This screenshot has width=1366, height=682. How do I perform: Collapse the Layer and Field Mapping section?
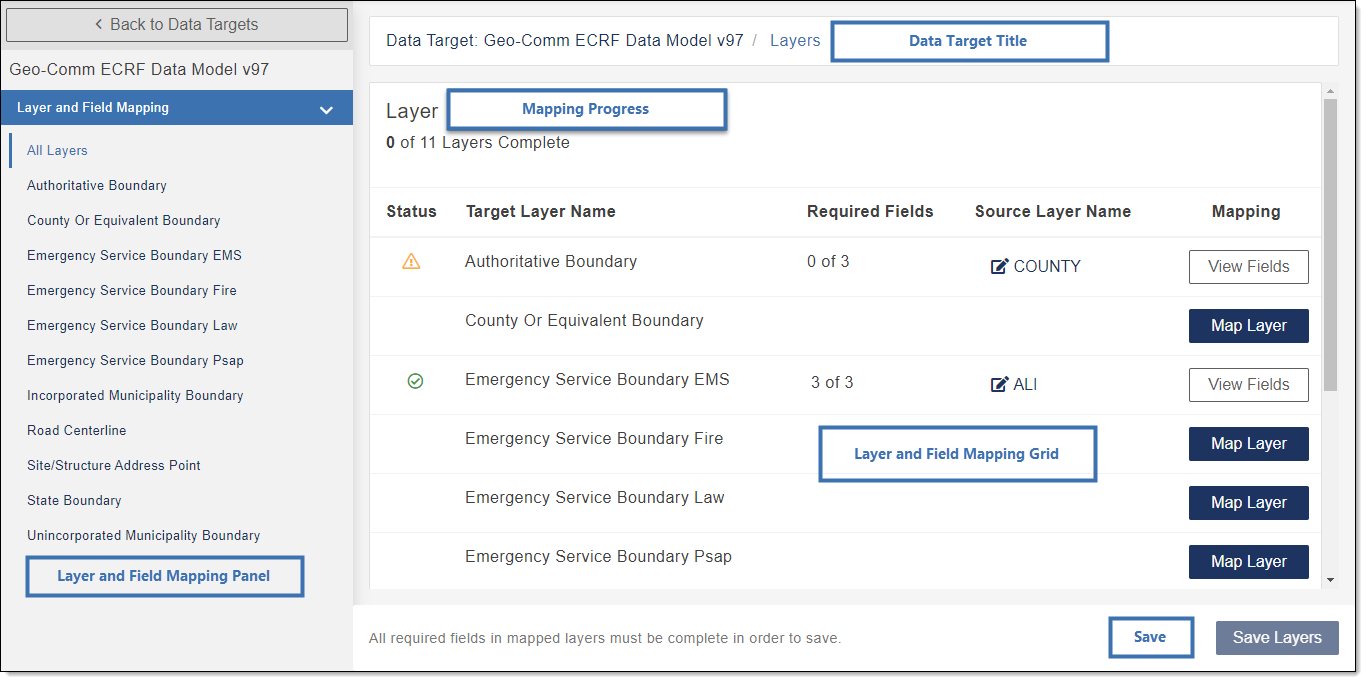(326, 108)
